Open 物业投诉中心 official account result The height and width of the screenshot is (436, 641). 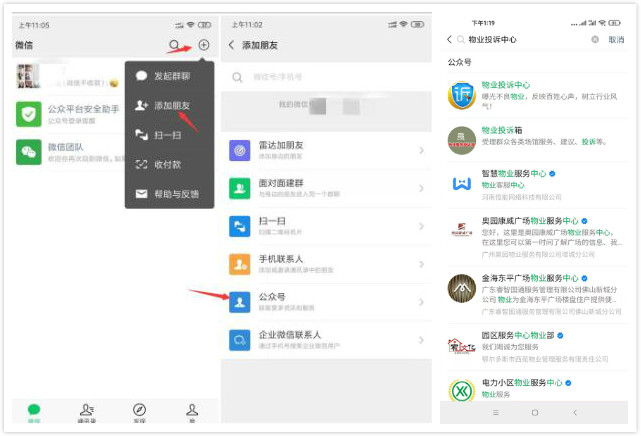point(536,95)
